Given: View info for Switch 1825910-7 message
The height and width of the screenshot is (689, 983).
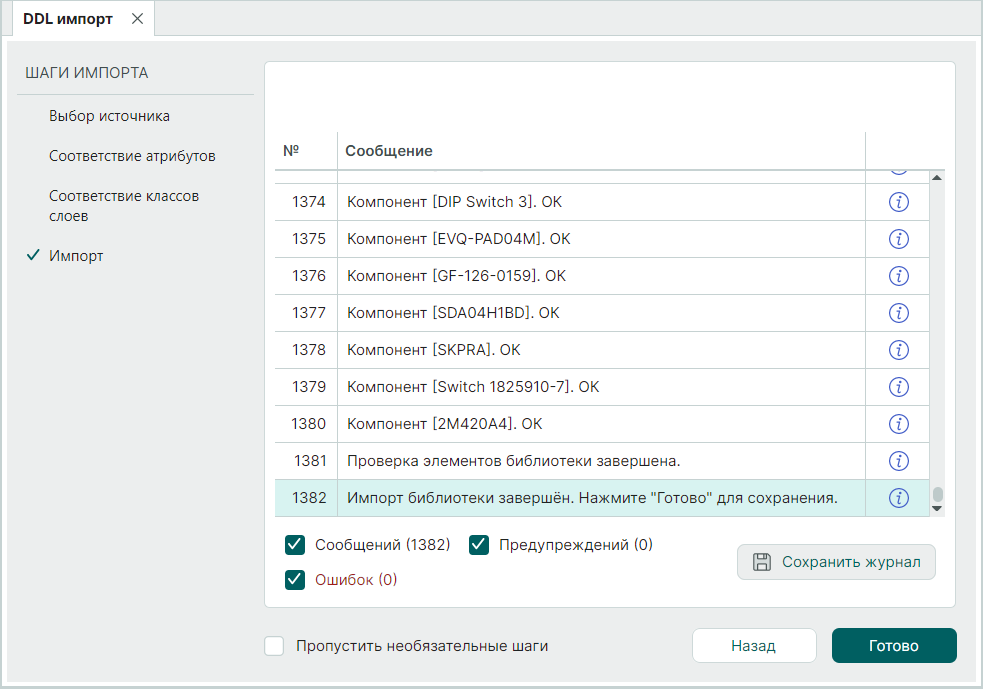Looking at the screenshot, I should tap(898, 387).
